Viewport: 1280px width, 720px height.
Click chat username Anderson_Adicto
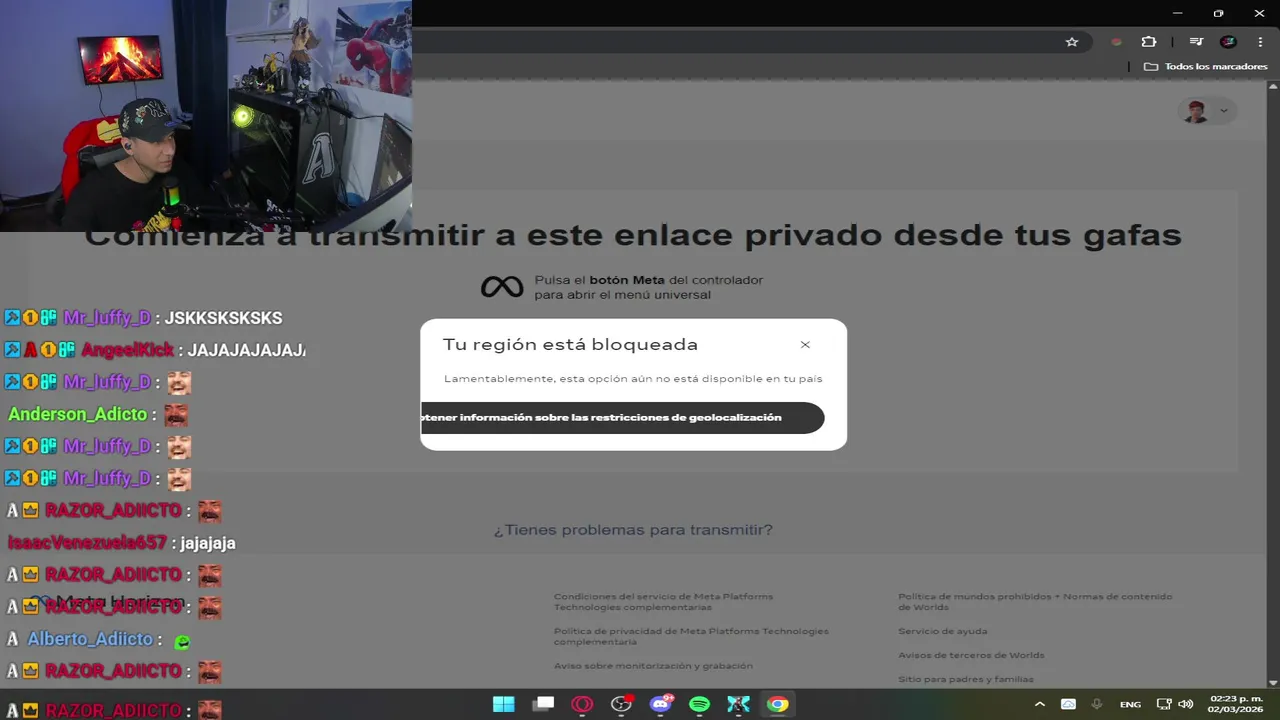pyautogui.click(x=77, y=414)
